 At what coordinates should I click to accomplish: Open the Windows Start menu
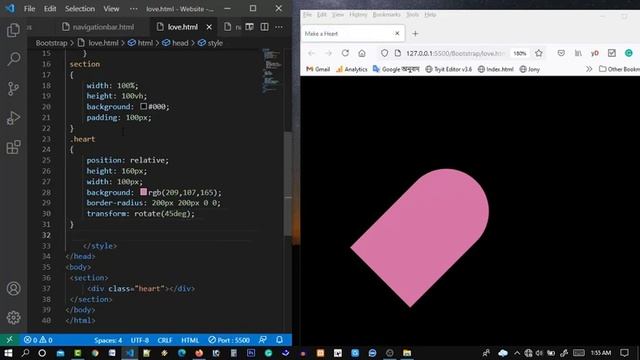tap(8, 353)
